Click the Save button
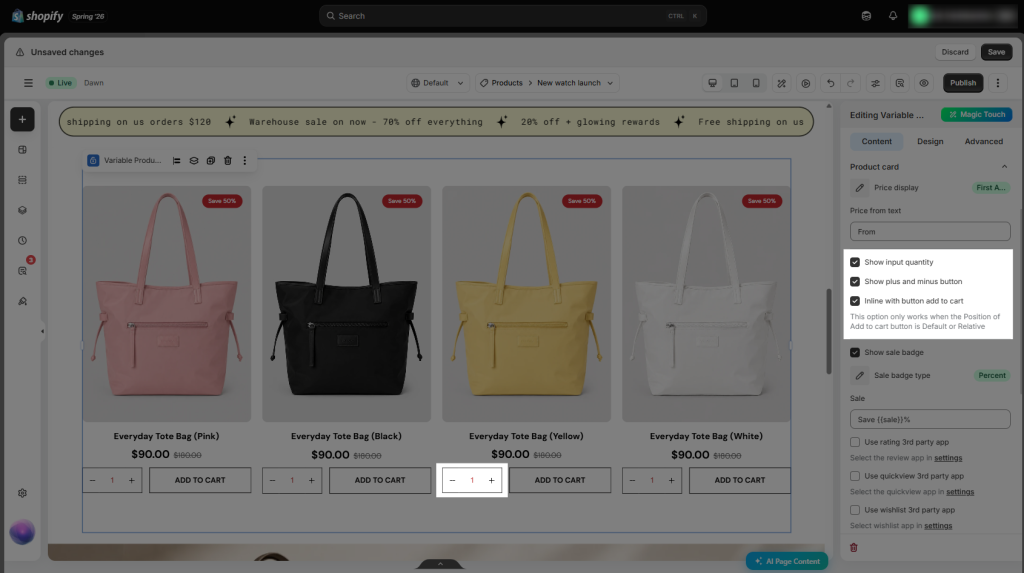 click(x=996, y=52)
